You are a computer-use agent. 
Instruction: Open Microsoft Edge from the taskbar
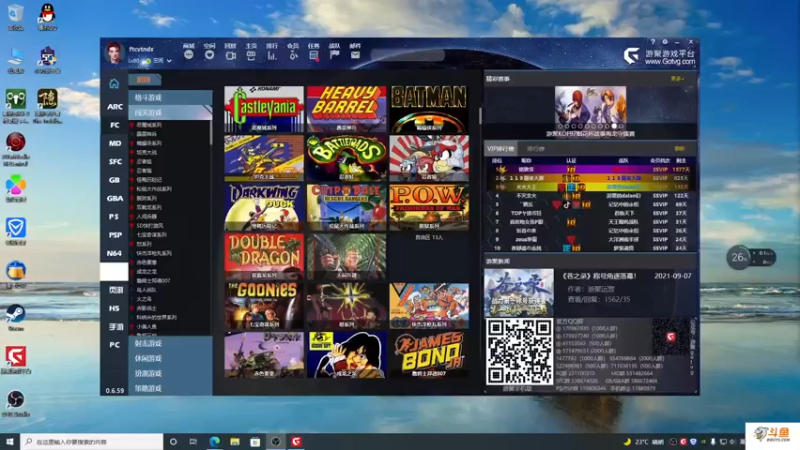[214, 442]
